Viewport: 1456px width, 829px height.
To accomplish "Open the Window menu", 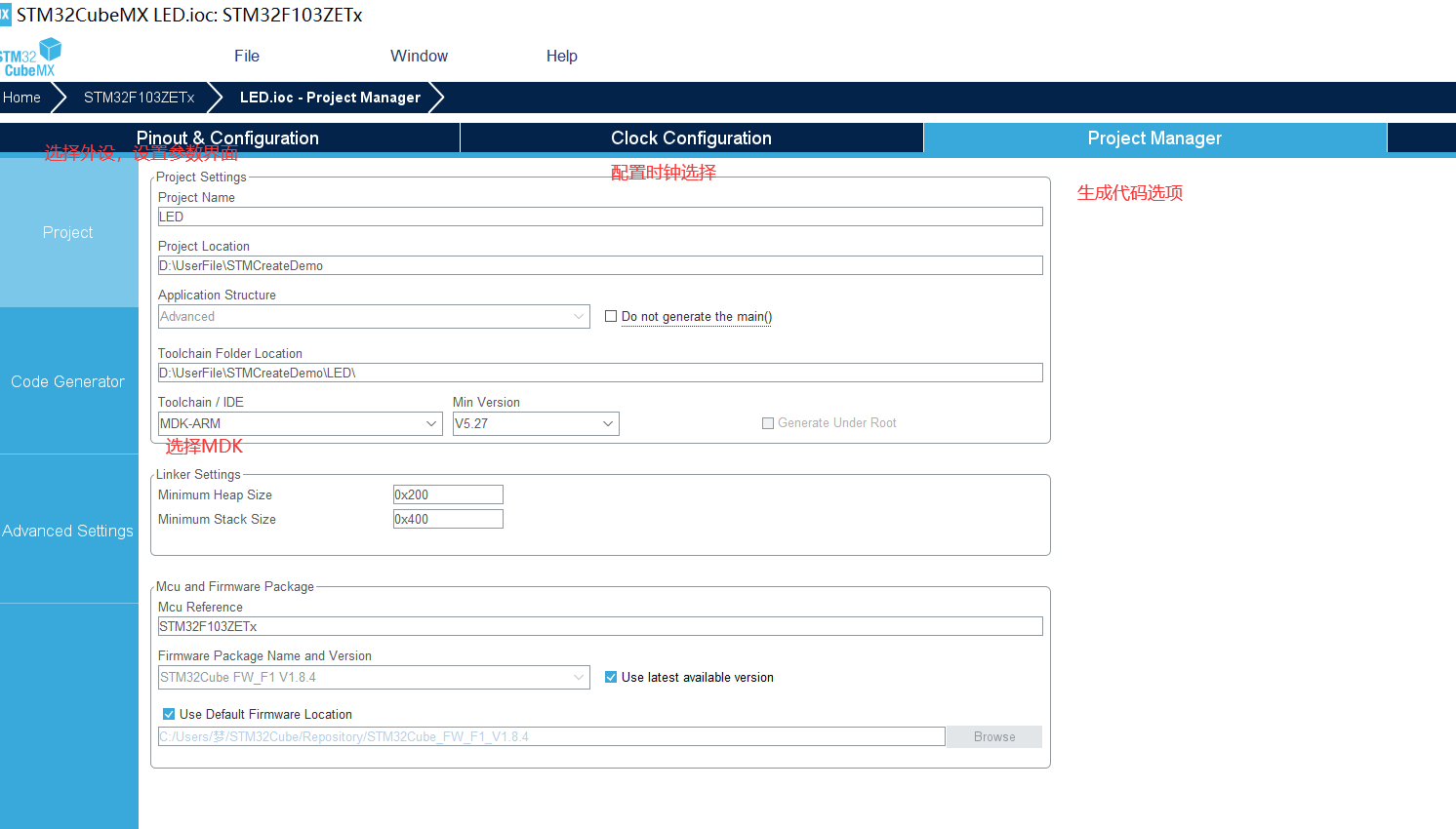I will pyautogui.click(x=419, y=57).
